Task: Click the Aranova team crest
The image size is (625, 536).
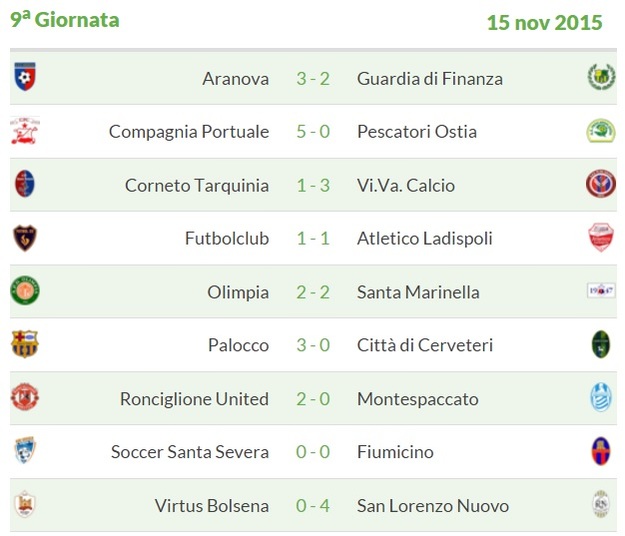Action: pos(24,78)
